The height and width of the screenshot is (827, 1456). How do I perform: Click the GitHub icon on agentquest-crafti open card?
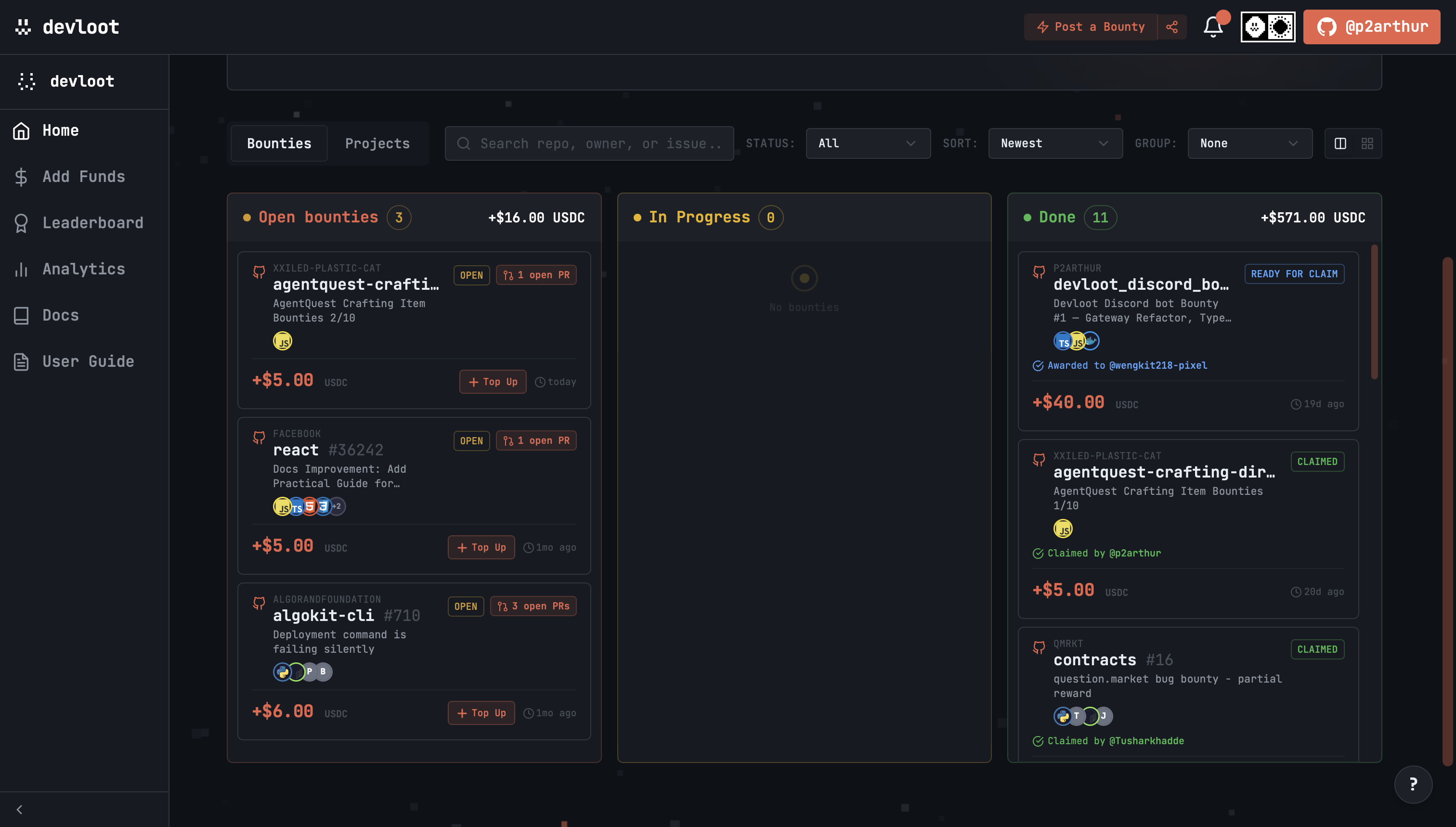pos(259,272)
